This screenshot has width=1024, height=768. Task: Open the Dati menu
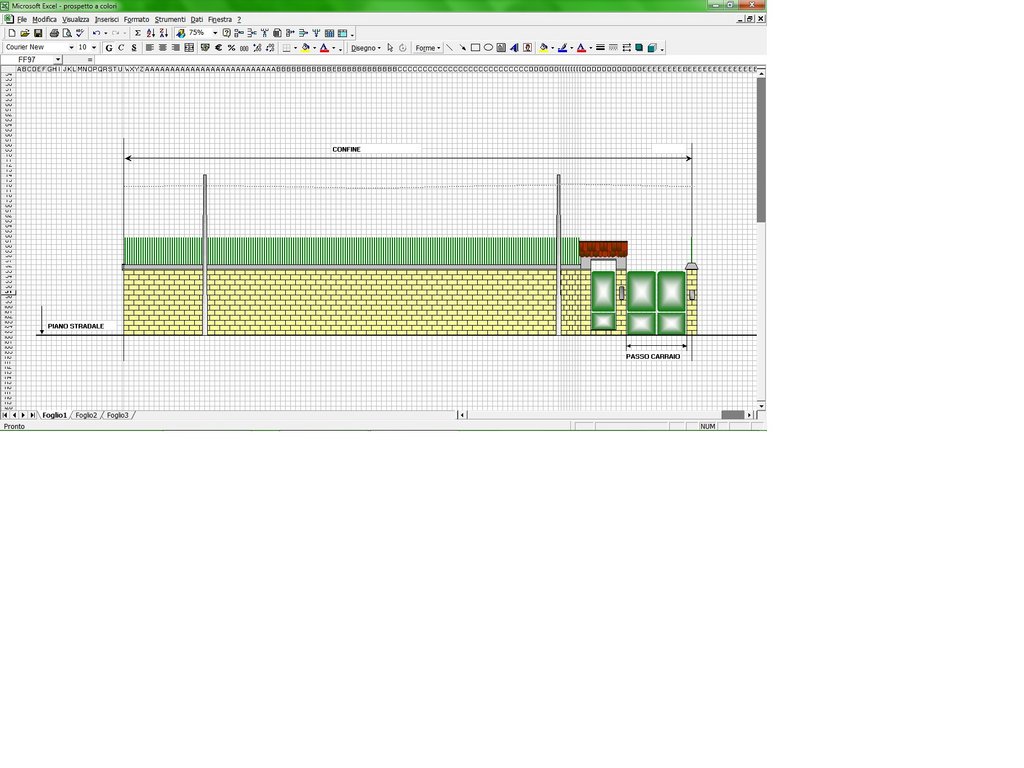pyautogui.click(x=197, y=20)
